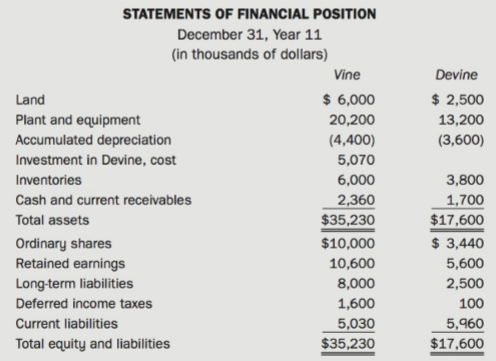Screen dimensions: 496x361
Task: Click Vine's retained earnings value 10,600
Action: [352, 264]
